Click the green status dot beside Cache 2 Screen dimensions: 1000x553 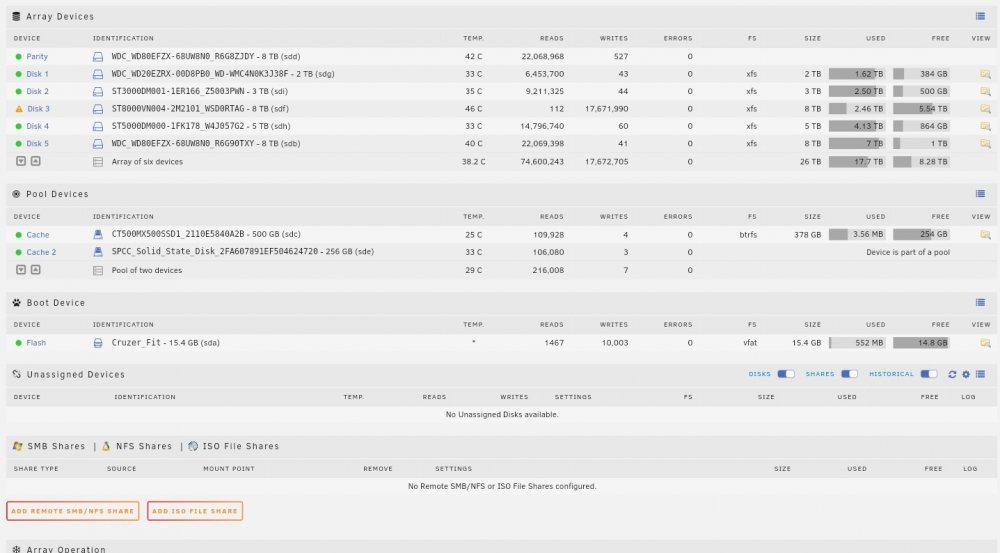(x=18, y=253)
